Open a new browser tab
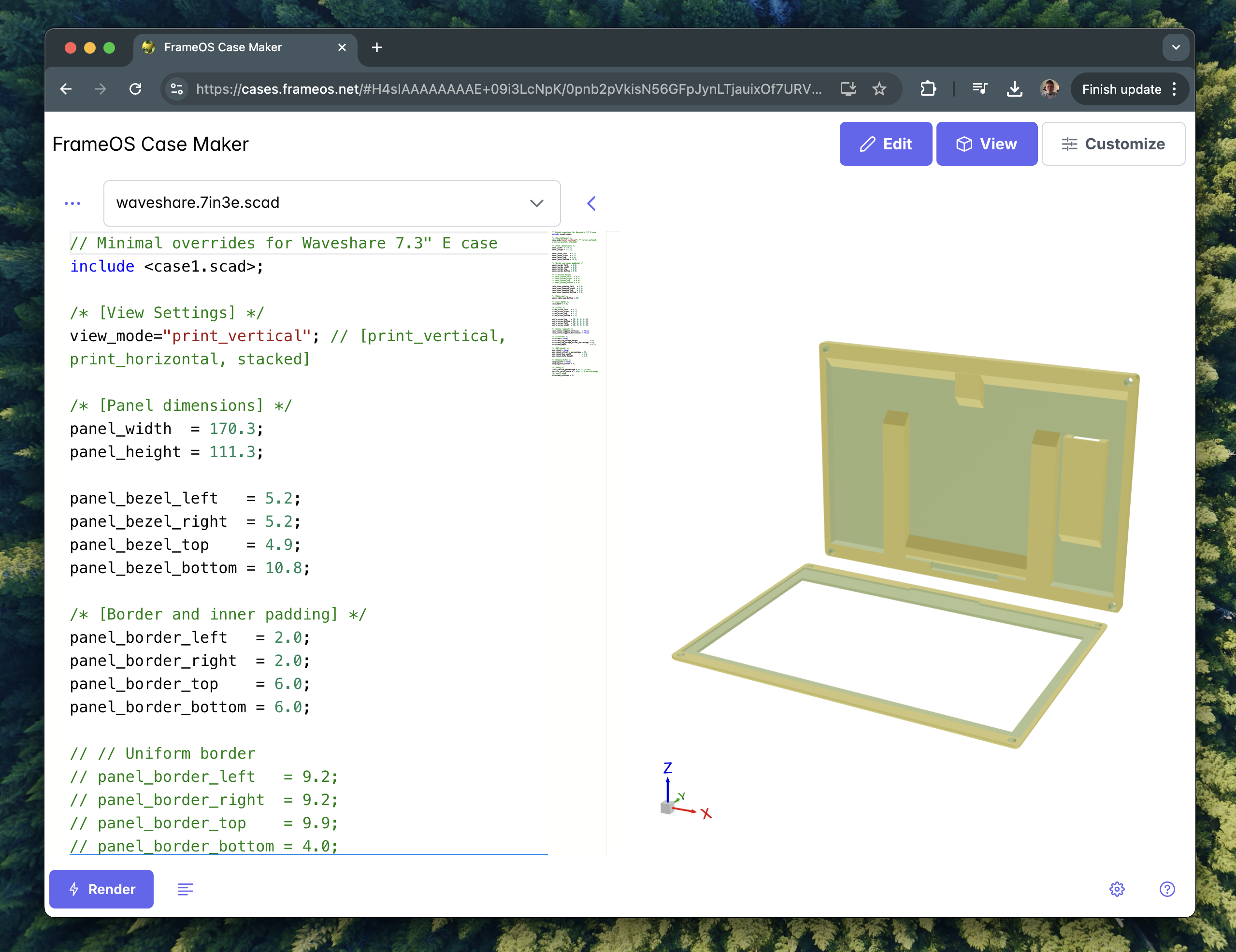 pos(377,47)
